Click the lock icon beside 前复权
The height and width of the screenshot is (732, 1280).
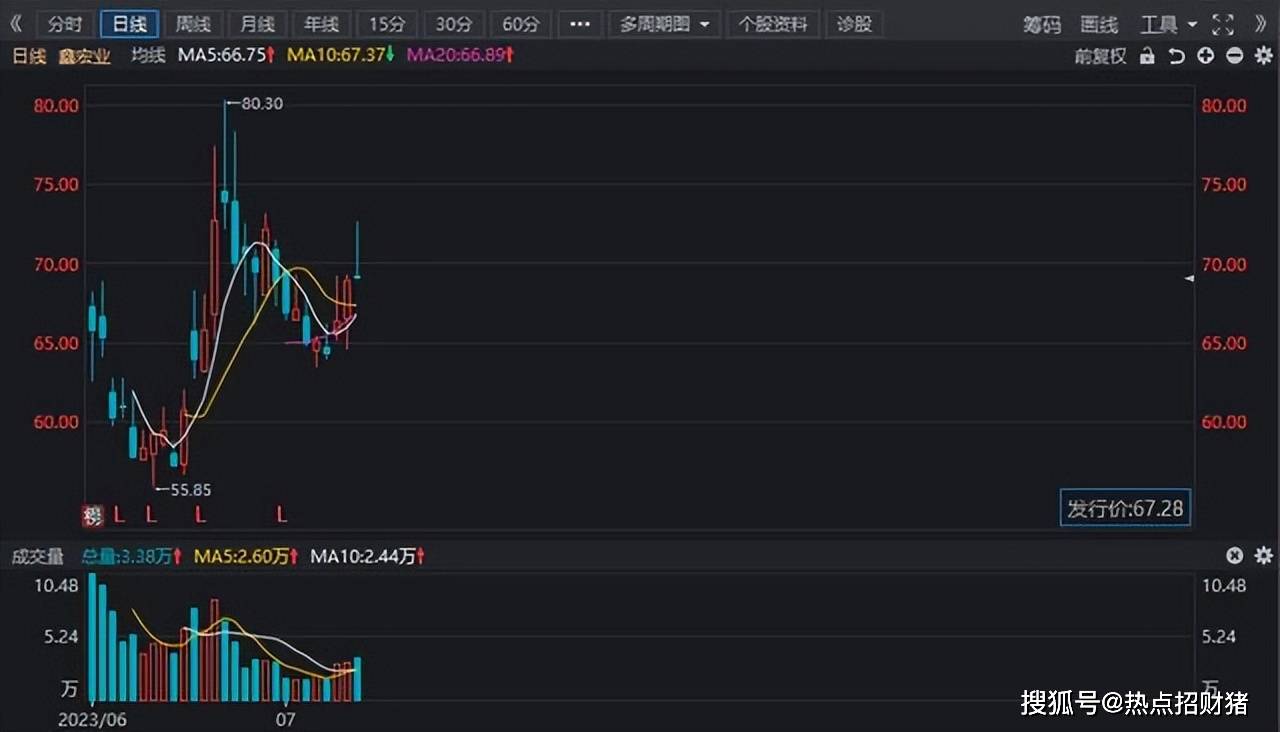coord(1147,56)
